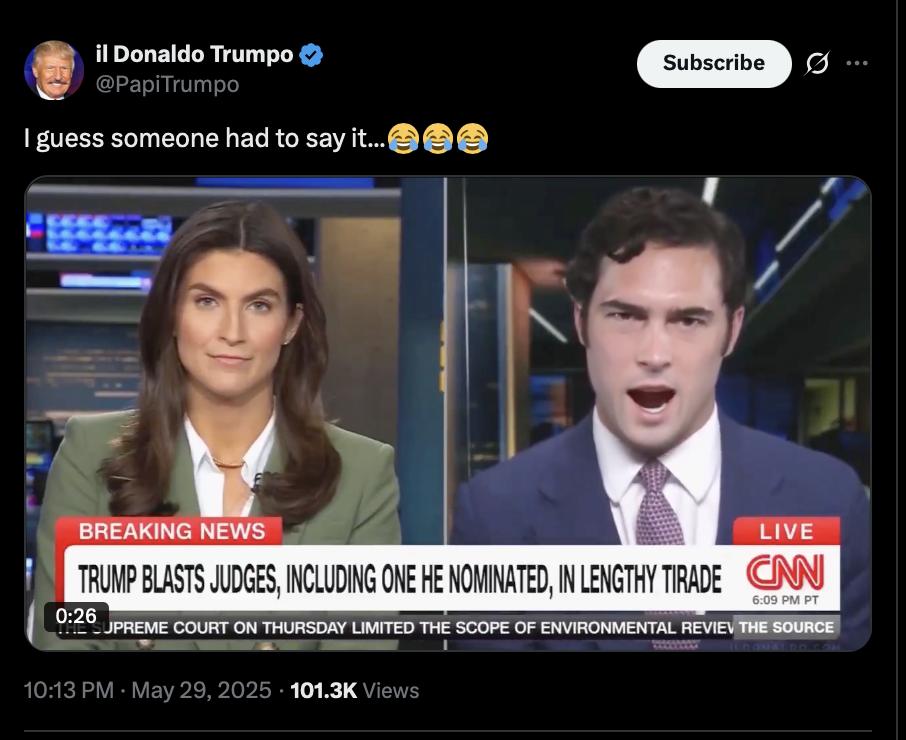Click the blue verified badge icon
The image size is (906, 740).
311,55
